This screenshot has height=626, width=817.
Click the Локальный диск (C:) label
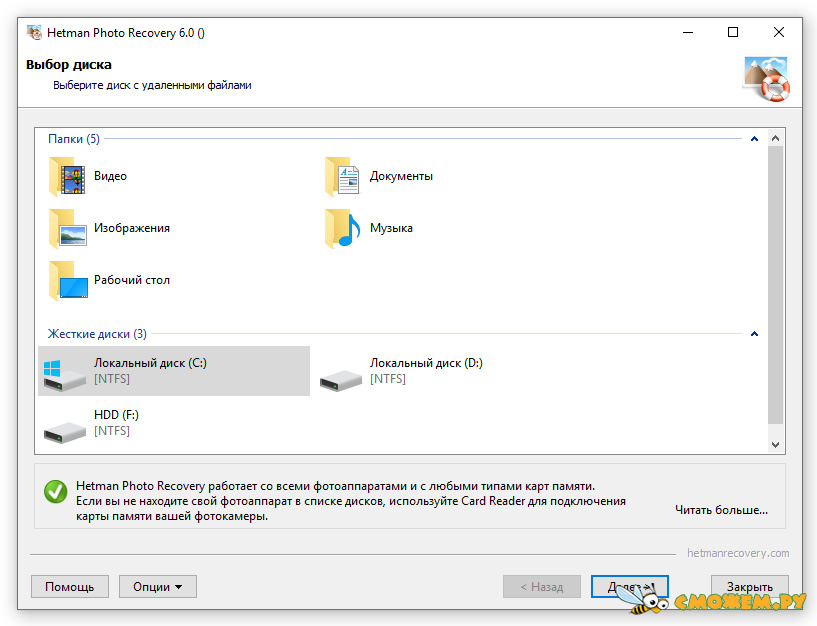point(150,363)
